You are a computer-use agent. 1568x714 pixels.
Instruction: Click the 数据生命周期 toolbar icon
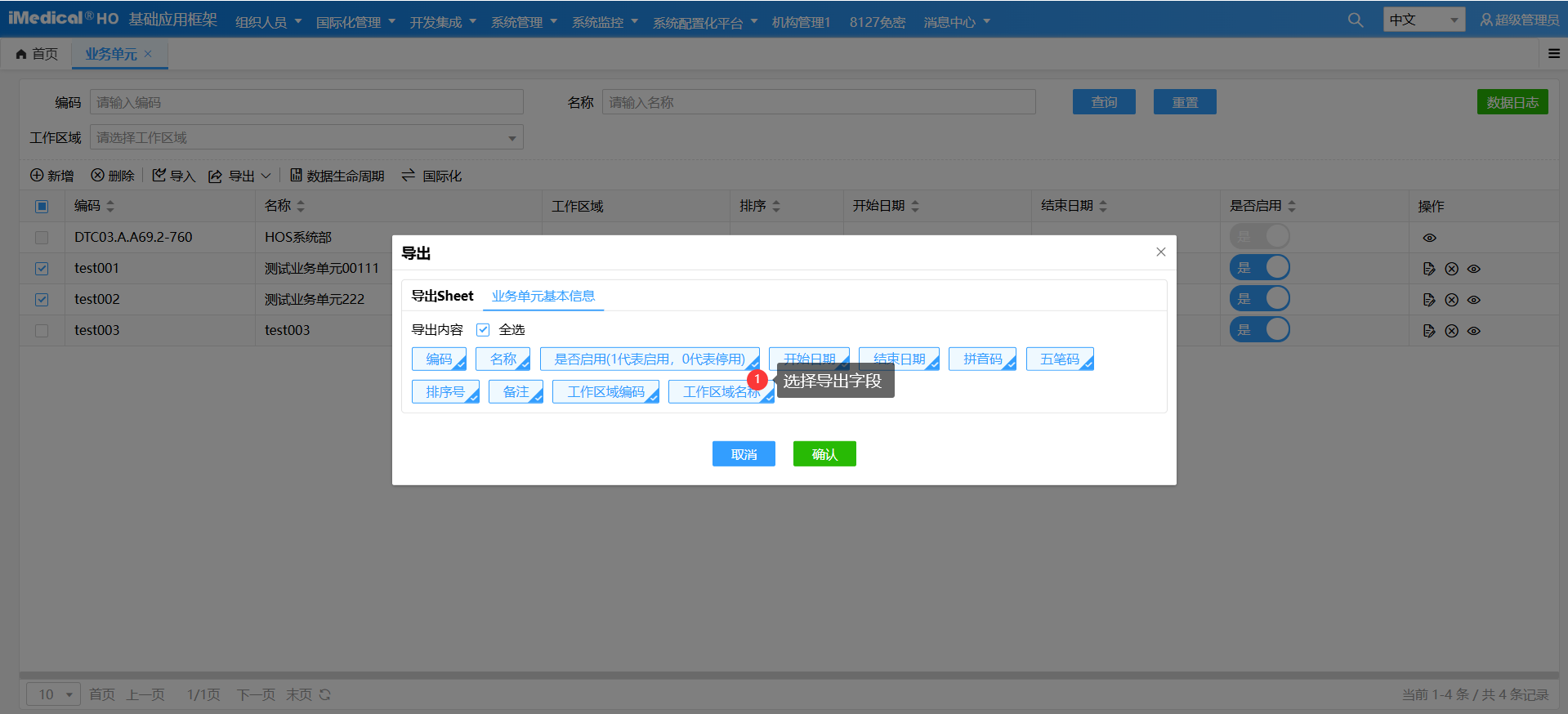(x=297, y=176)
